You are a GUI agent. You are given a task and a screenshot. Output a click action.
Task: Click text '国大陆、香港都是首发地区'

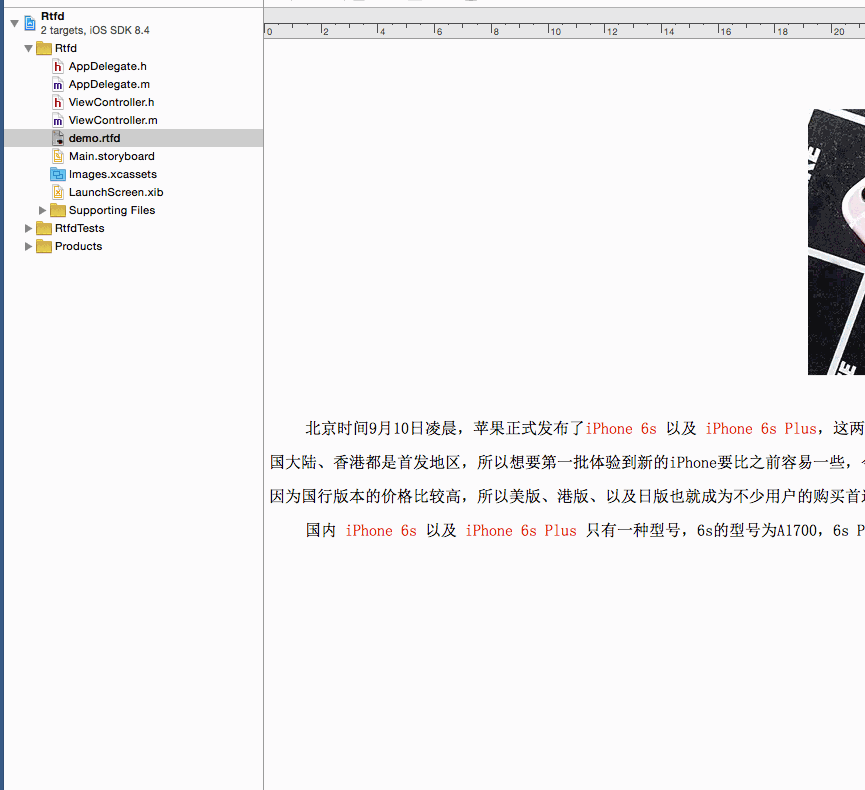(x=366, y=462)
